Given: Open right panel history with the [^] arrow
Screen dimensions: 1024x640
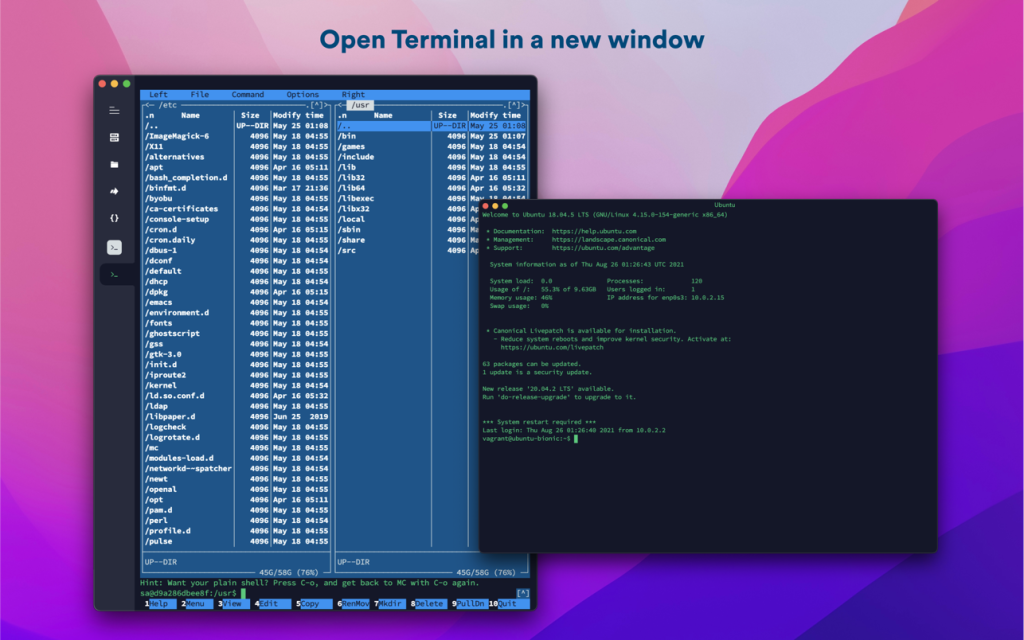Looking at the screenshot, I should 516,104.
